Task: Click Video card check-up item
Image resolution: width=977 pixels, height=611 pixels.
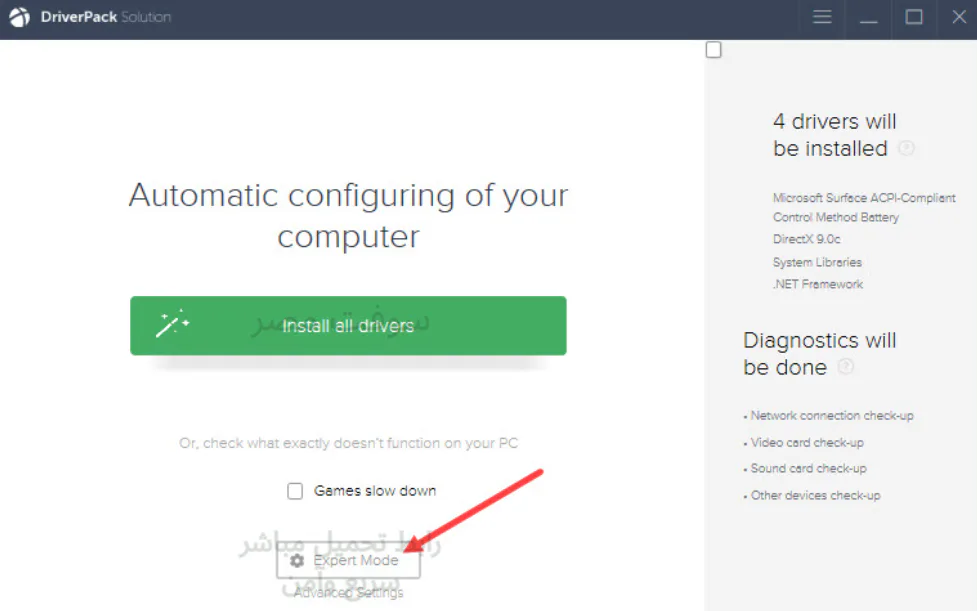Action: (804, 443)
